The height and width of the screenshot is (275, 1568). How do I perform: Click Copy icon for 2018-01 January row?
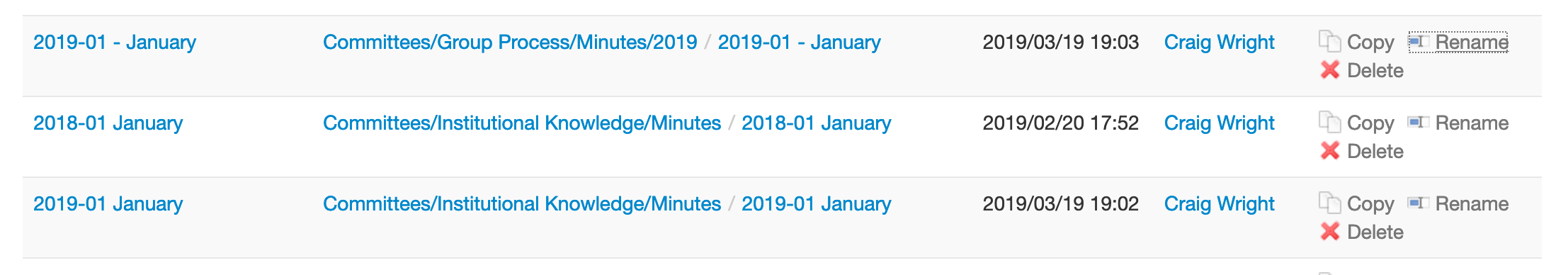coord(1329,123)
